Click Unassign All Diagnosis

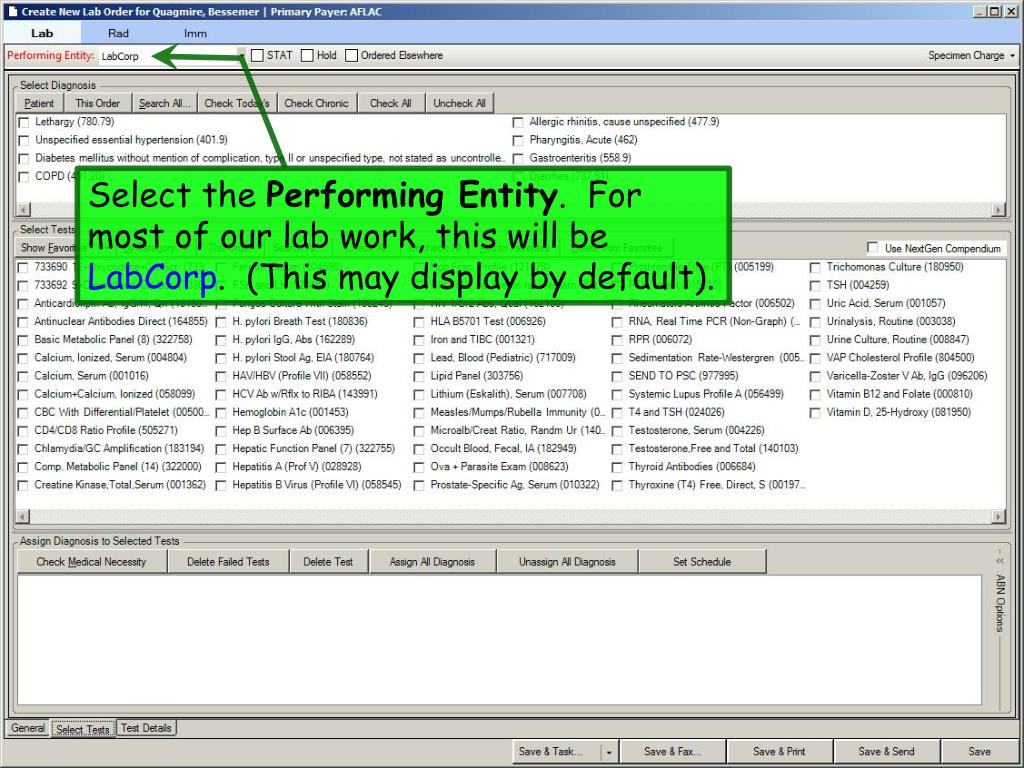568,562
